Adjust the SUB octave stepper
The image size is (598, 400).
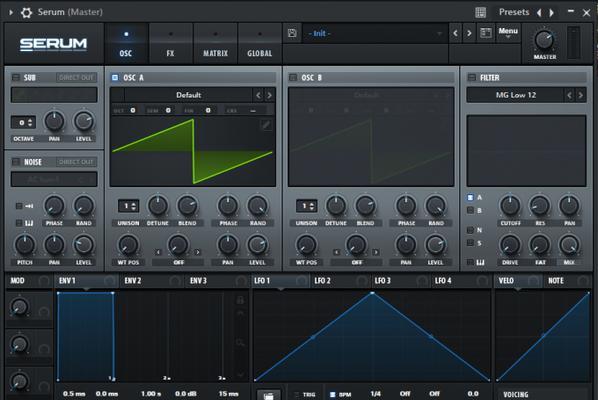pos(23,122)
